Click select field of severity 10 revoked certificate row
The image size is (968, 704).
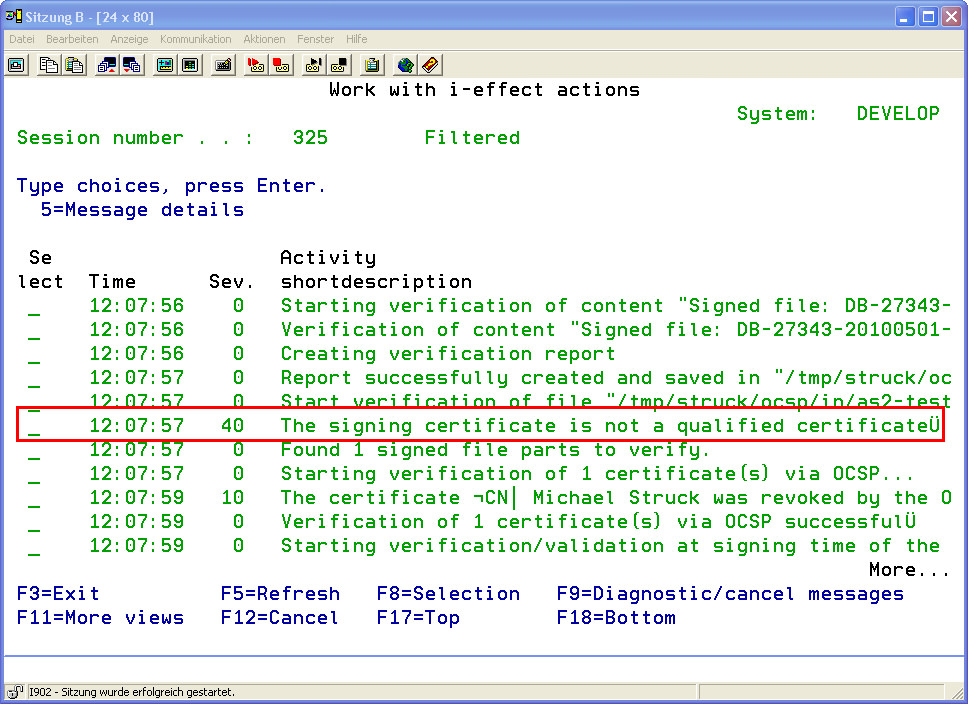(34, 499)
